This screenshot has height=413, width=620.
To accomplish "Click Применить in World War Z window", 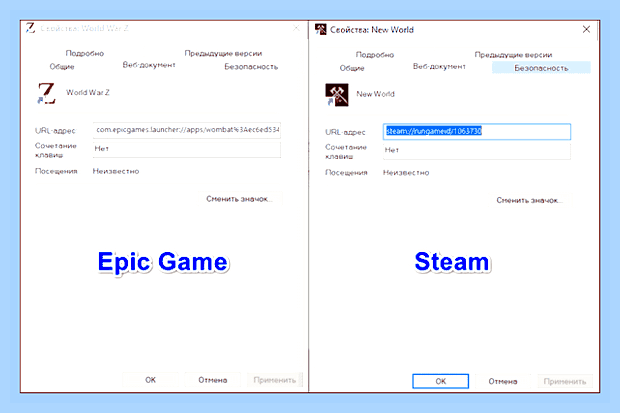I will (274, 380).
